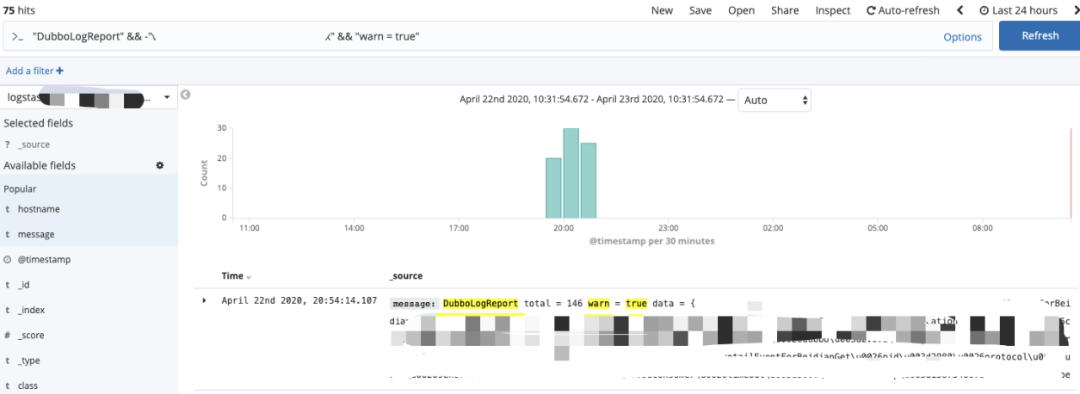Open the Last 24 hours time picker

coord(1018,10)
